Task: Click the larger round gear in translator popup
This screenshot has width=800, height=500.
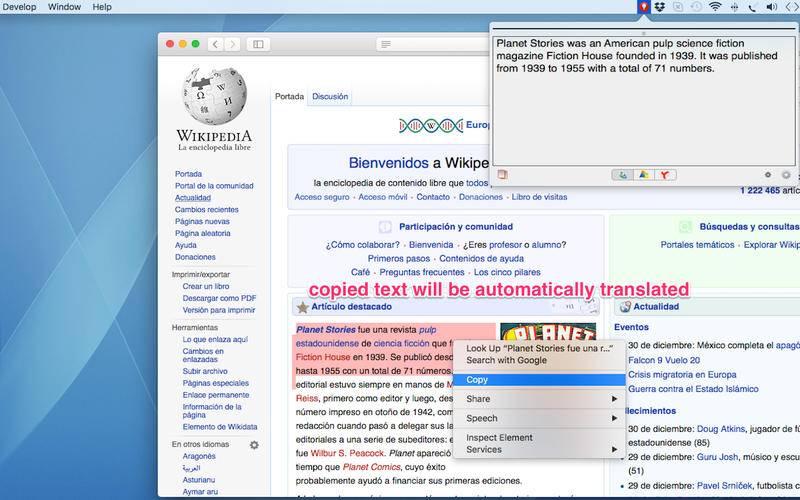Action: click(786, 174)
